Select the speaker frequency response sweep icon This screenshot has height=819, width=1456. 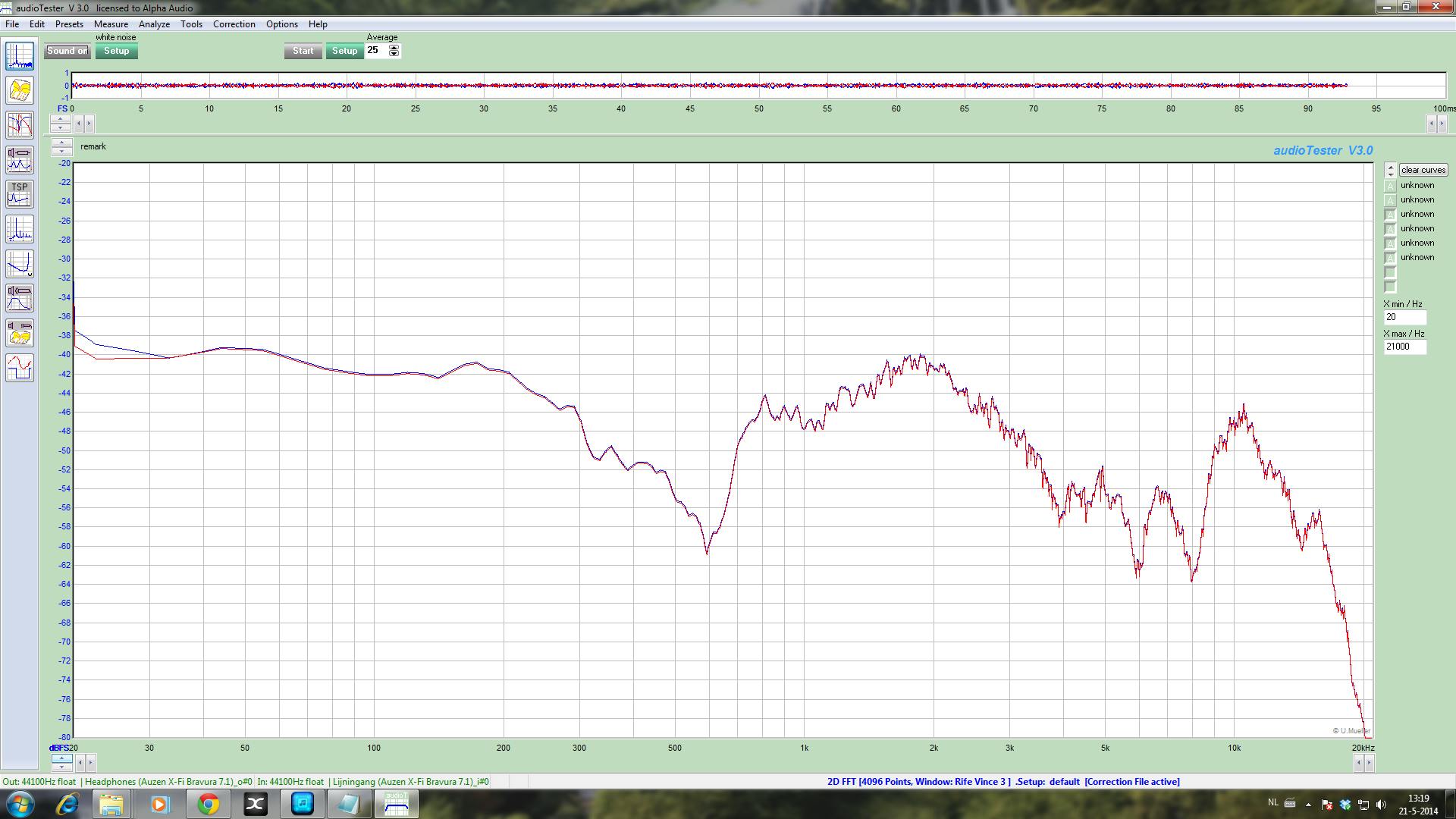(20, 298)
